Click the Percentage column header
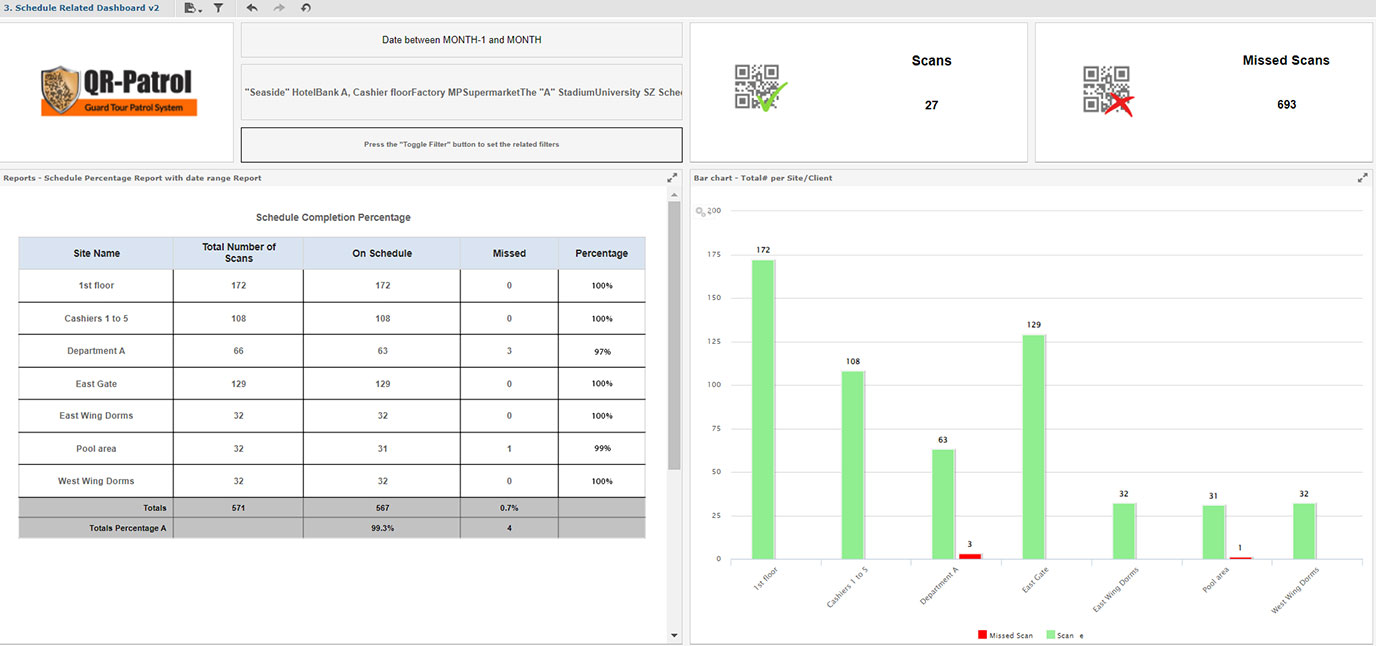This screenshot has width=1376, height=646. click(x=602, y=253)
